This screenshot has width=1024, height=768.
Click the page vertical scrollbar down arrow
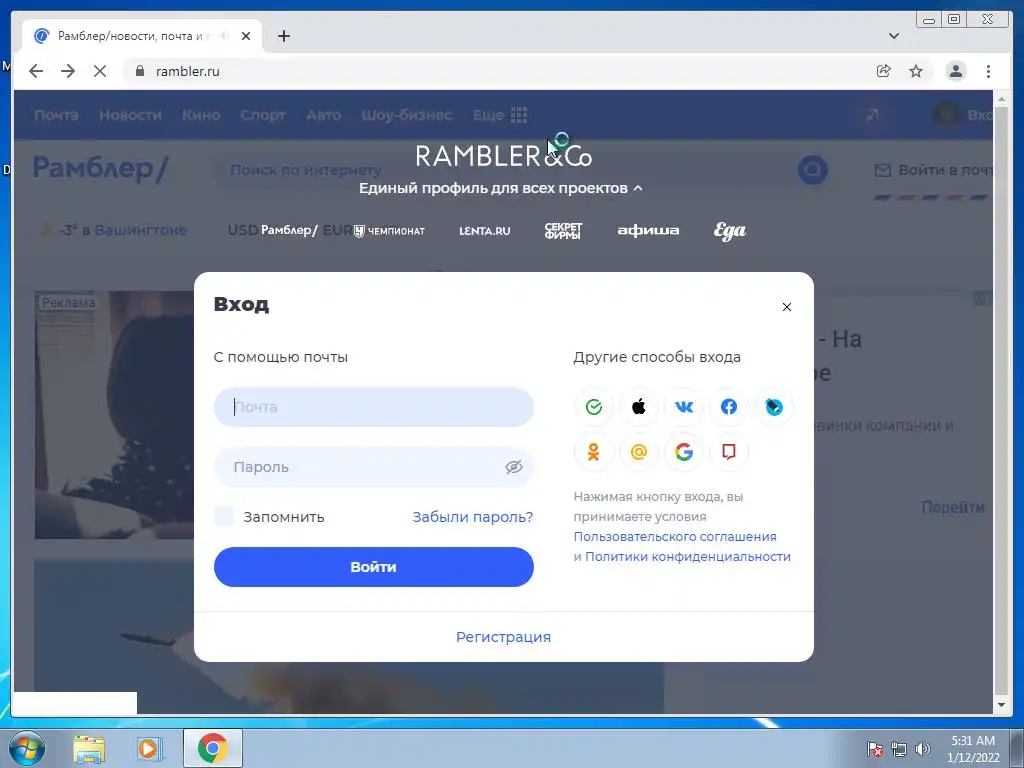point(1001,705)
